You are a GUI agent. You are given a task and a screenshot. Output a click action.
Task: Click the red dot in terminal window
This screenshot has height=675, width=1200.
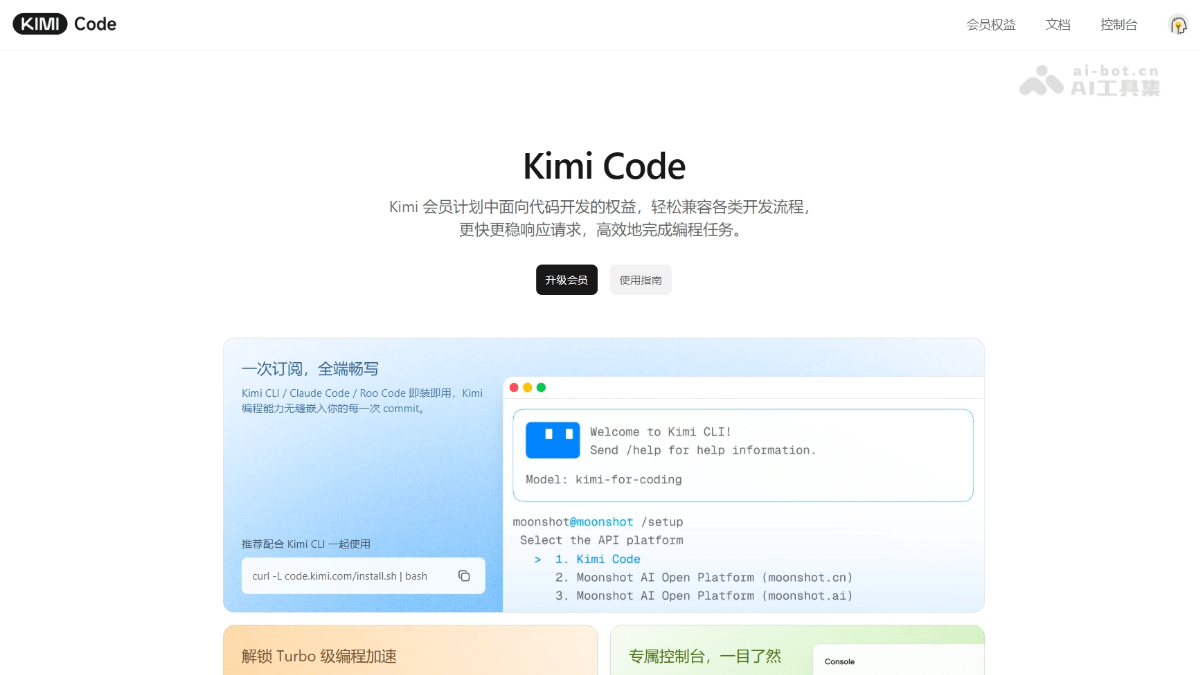click(514, 387)
